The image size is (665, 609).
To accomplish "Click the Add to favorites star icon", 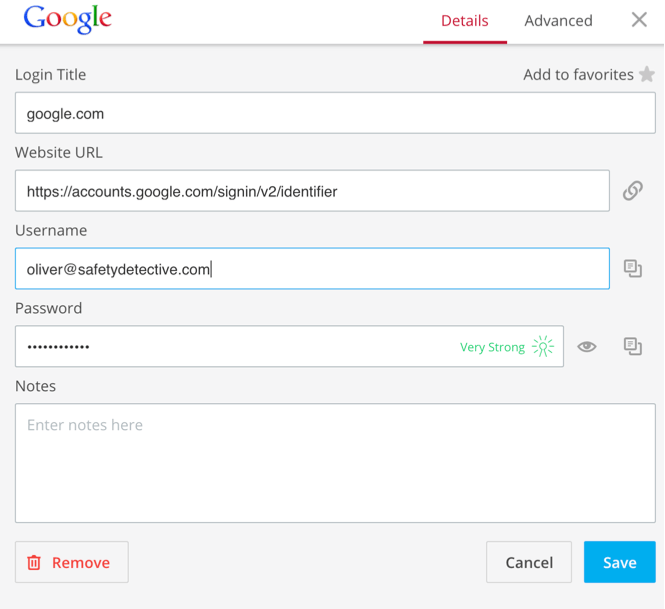I will tap(647, 75).
